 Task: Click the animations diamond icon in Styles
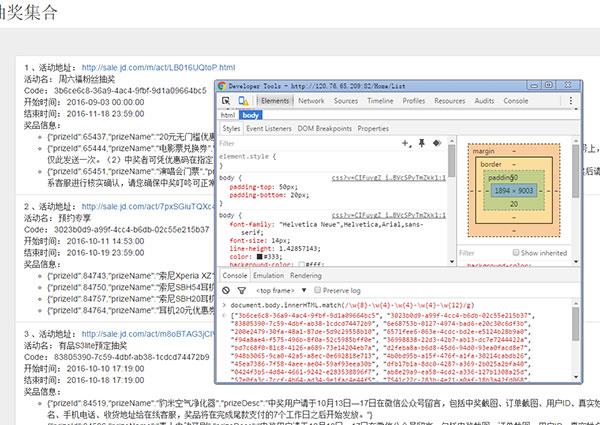pyautogui.click(x=437, y=143)
